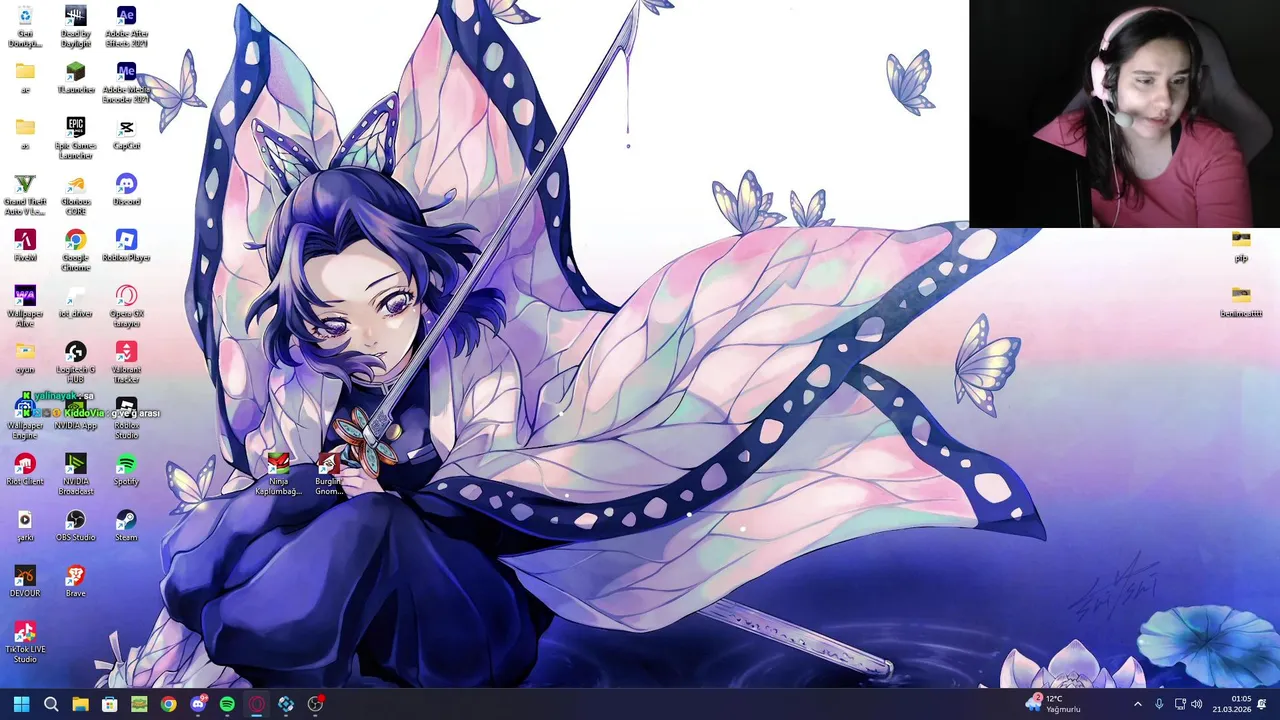
Task: Open Google Chrome from the taskbar
Action: coord(168,704)
